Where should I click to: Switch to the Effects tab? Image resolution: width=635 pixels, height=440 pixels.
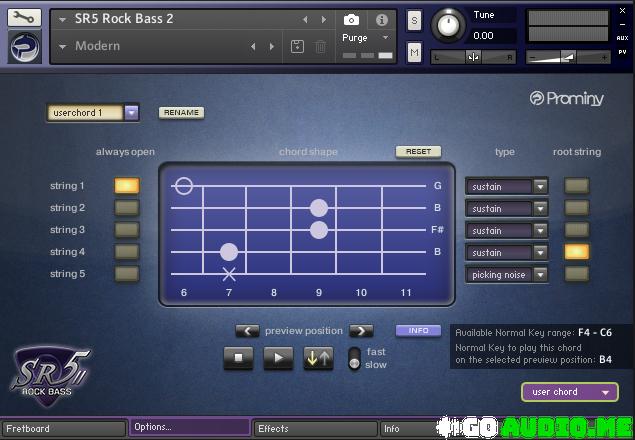pos(315,429)
